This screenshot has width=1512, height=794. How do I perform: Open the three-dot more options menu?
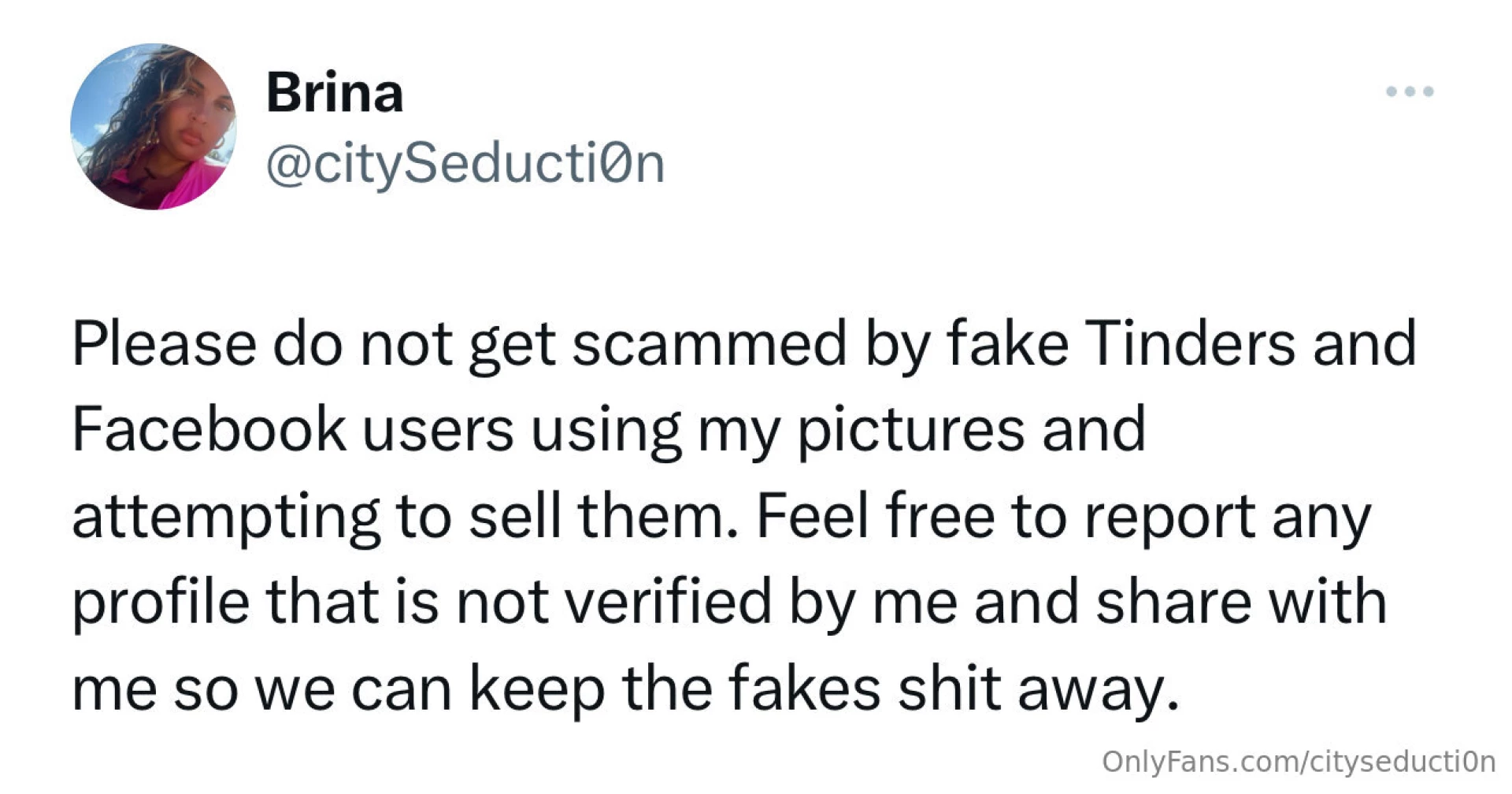(1410, 91)
